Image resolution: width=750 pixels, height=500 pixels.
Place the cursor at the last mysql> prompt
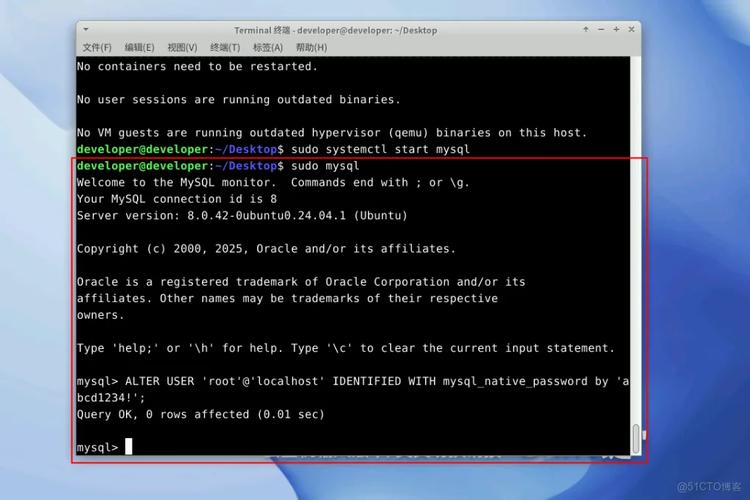130,447
